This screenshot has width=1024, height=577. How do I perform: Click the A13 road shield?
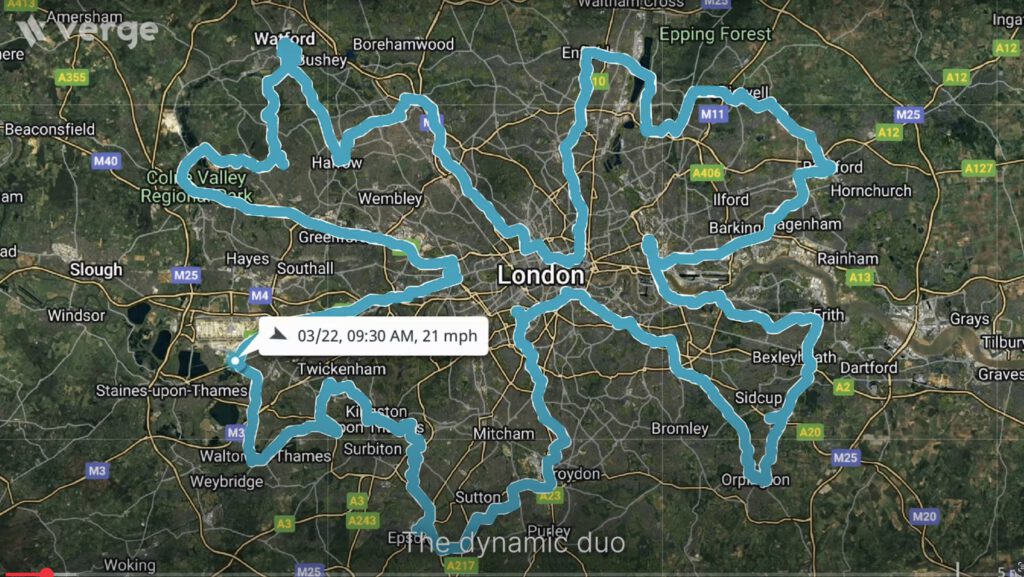pyautogui.click(x=859, y=277)
